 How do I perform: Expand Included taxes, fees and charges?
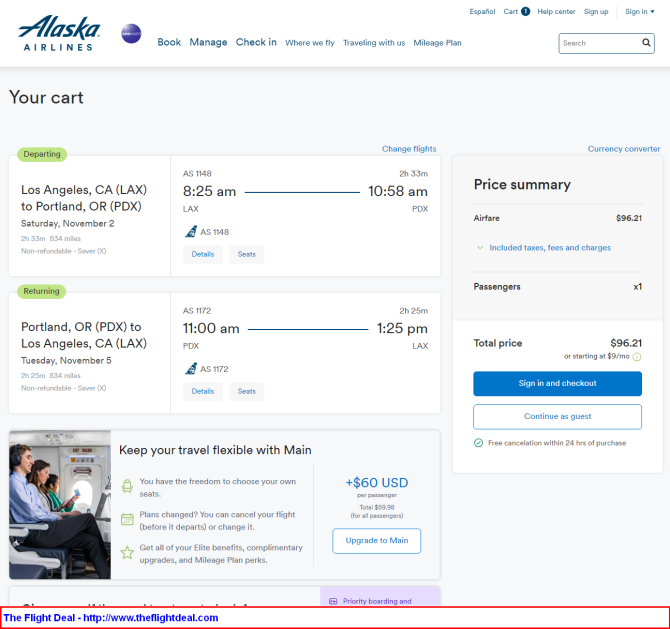(x=543, y=248)
